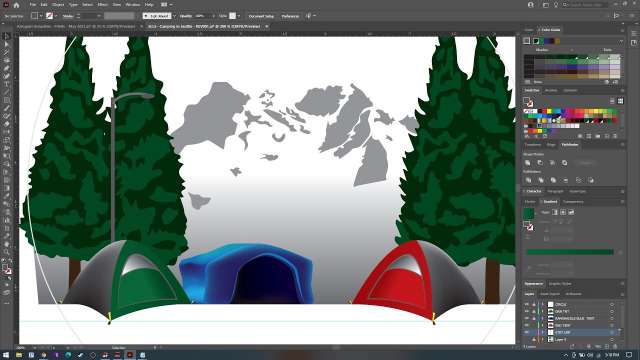Click Delete Selection trash icon in Layers
Viewport: 640px width, 360px height.
click(x=615, y=347)
